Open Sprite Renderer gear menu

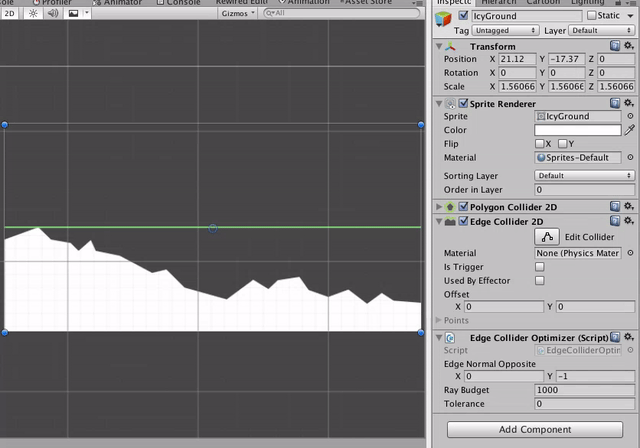point(629,103)
